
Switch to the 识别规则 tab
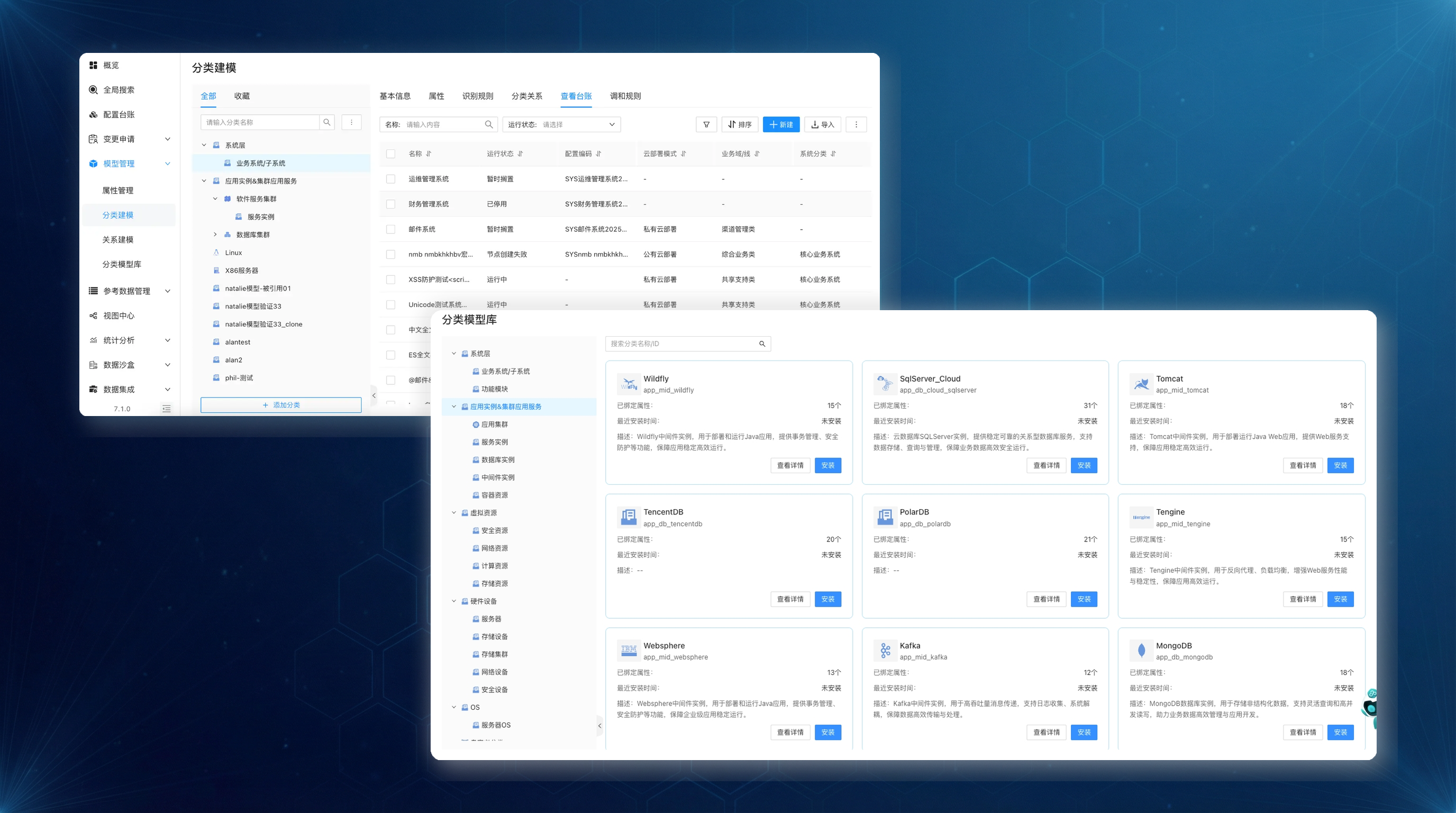pos(478,96)
